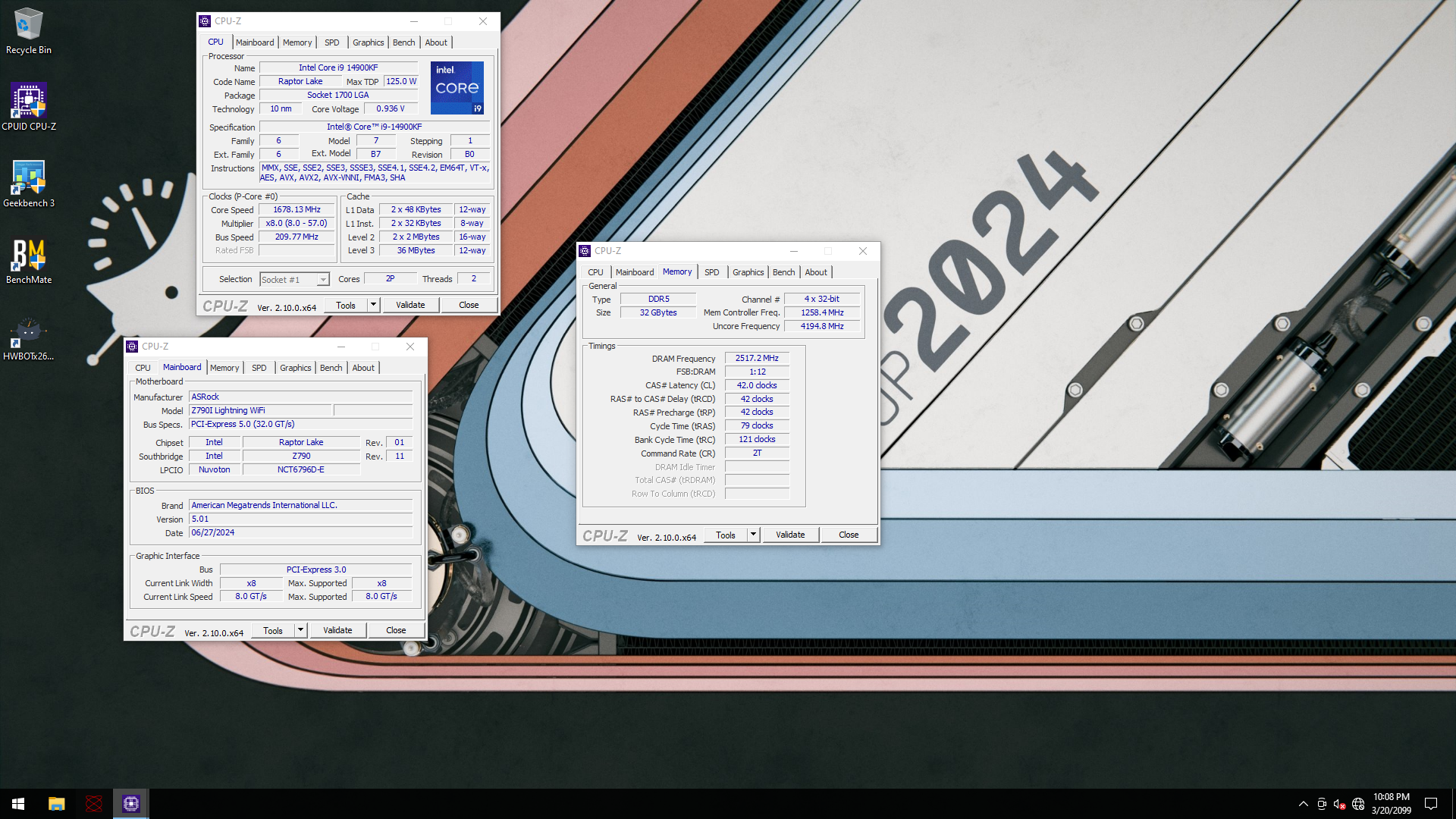Click the CPU-Z taskbar icon
Image resolution: width=1456 pixels, height=819 pixels.
pos(131,804)
